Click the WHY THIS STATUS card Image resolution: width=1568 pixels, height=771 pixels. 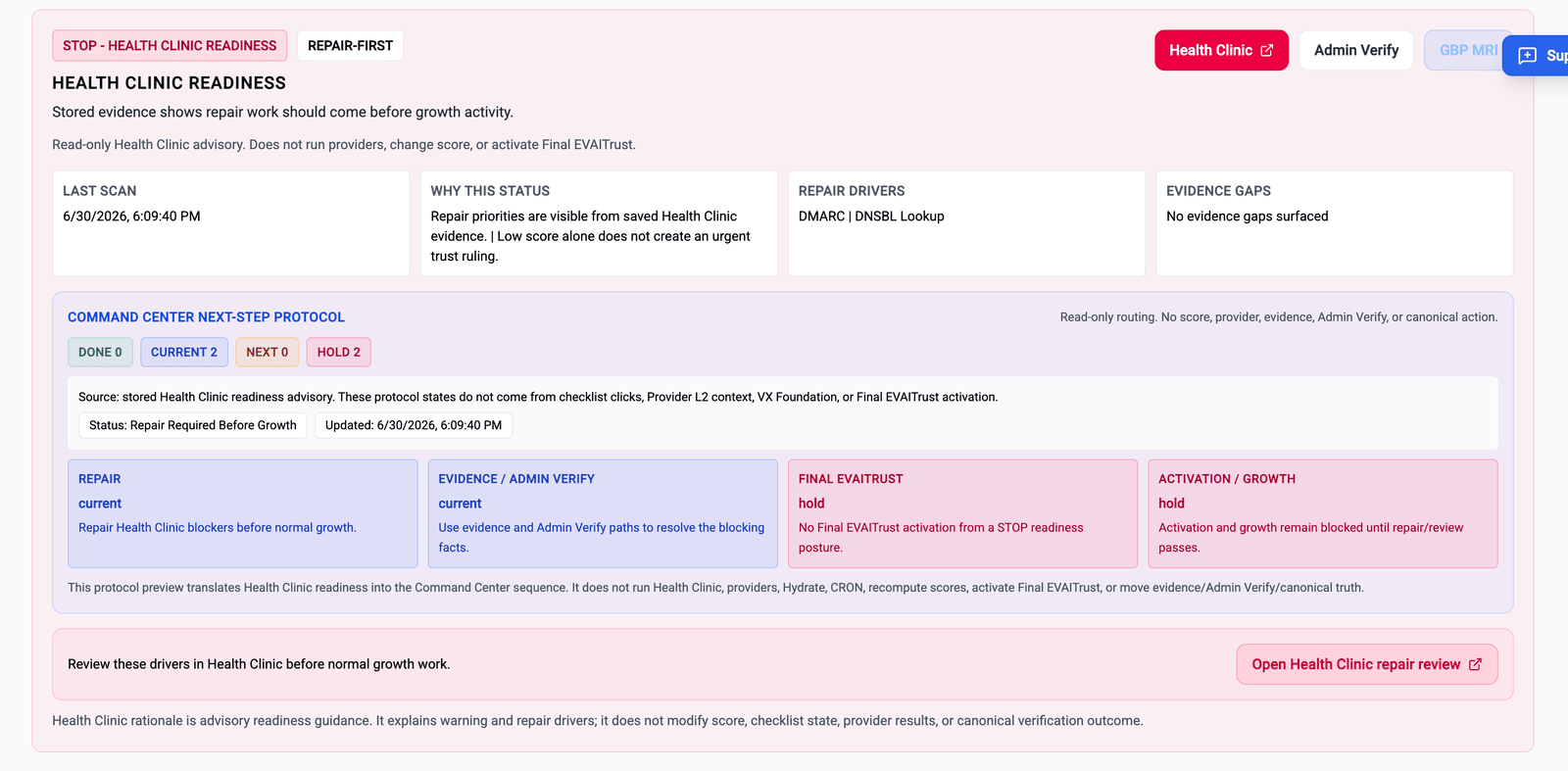tap(599, 223)
